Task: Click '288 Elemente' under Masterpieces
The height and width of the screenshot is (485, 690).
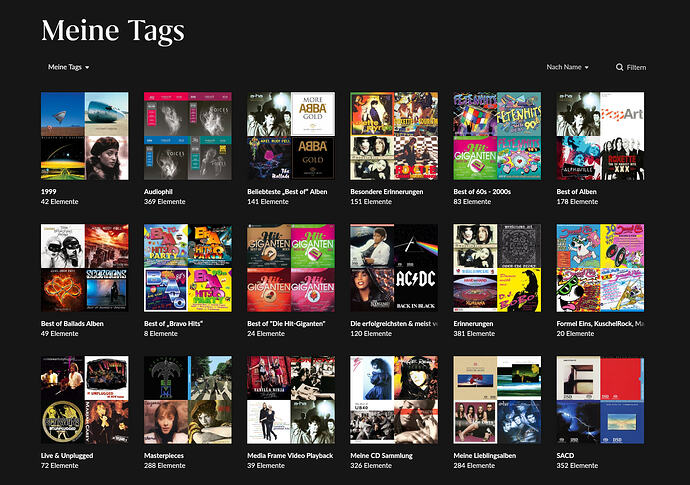Action: tap(165, 466)
